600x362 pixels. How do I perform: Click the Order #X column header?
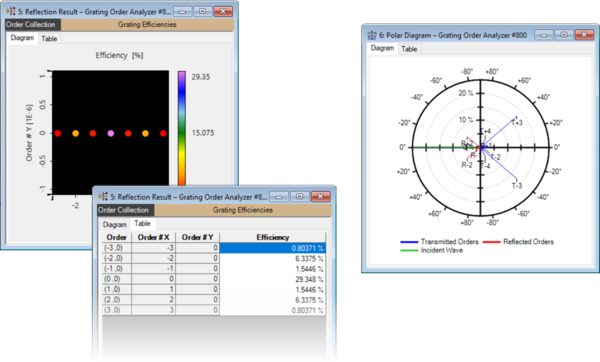pyautogui.click(x=153, y=237)
